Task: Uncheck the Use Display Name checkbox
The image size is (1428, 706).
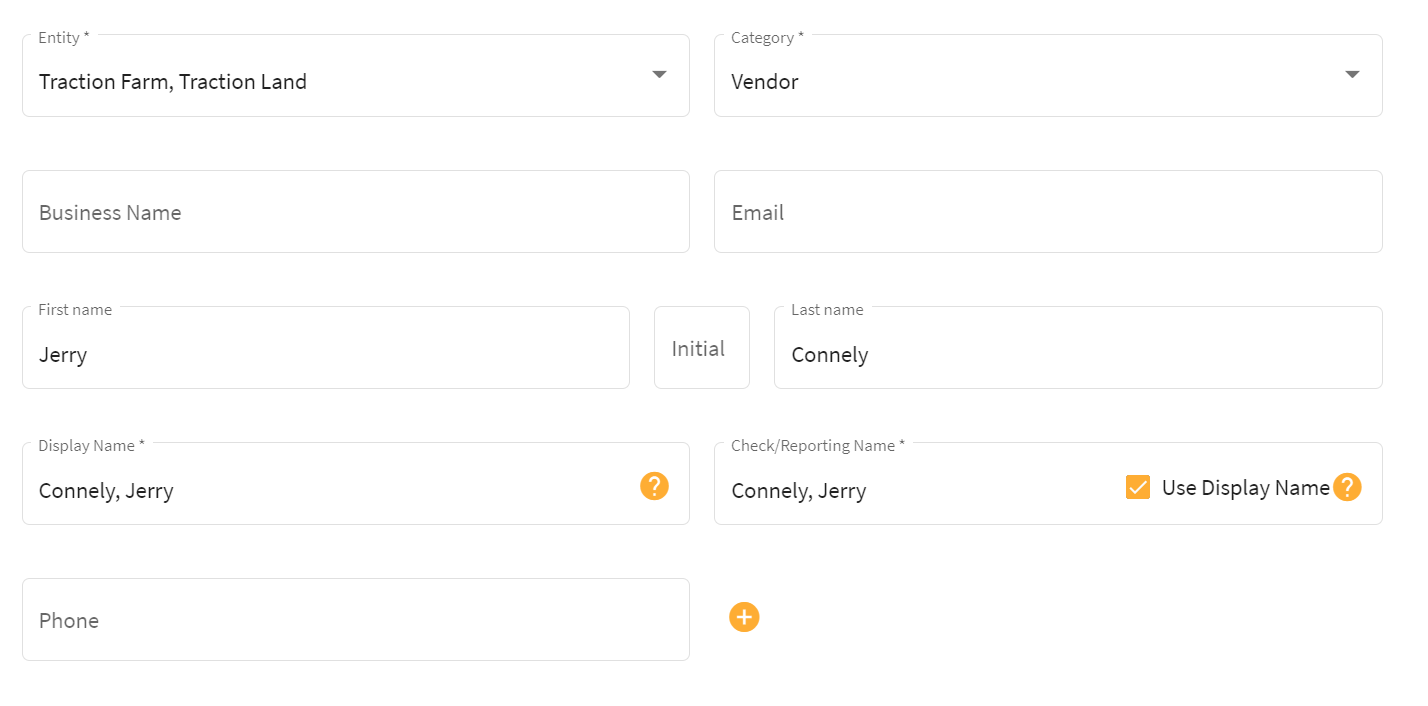Action: point(1138,487)
